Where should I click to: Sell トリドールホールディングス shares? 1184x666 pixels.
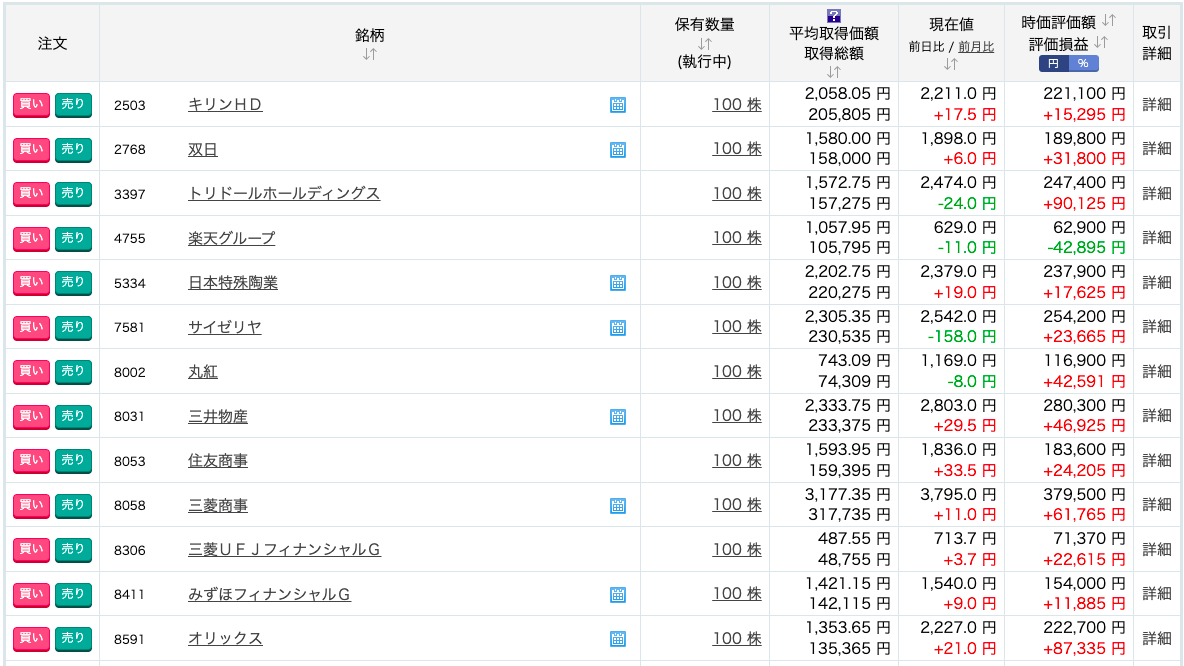coord(72,194)
